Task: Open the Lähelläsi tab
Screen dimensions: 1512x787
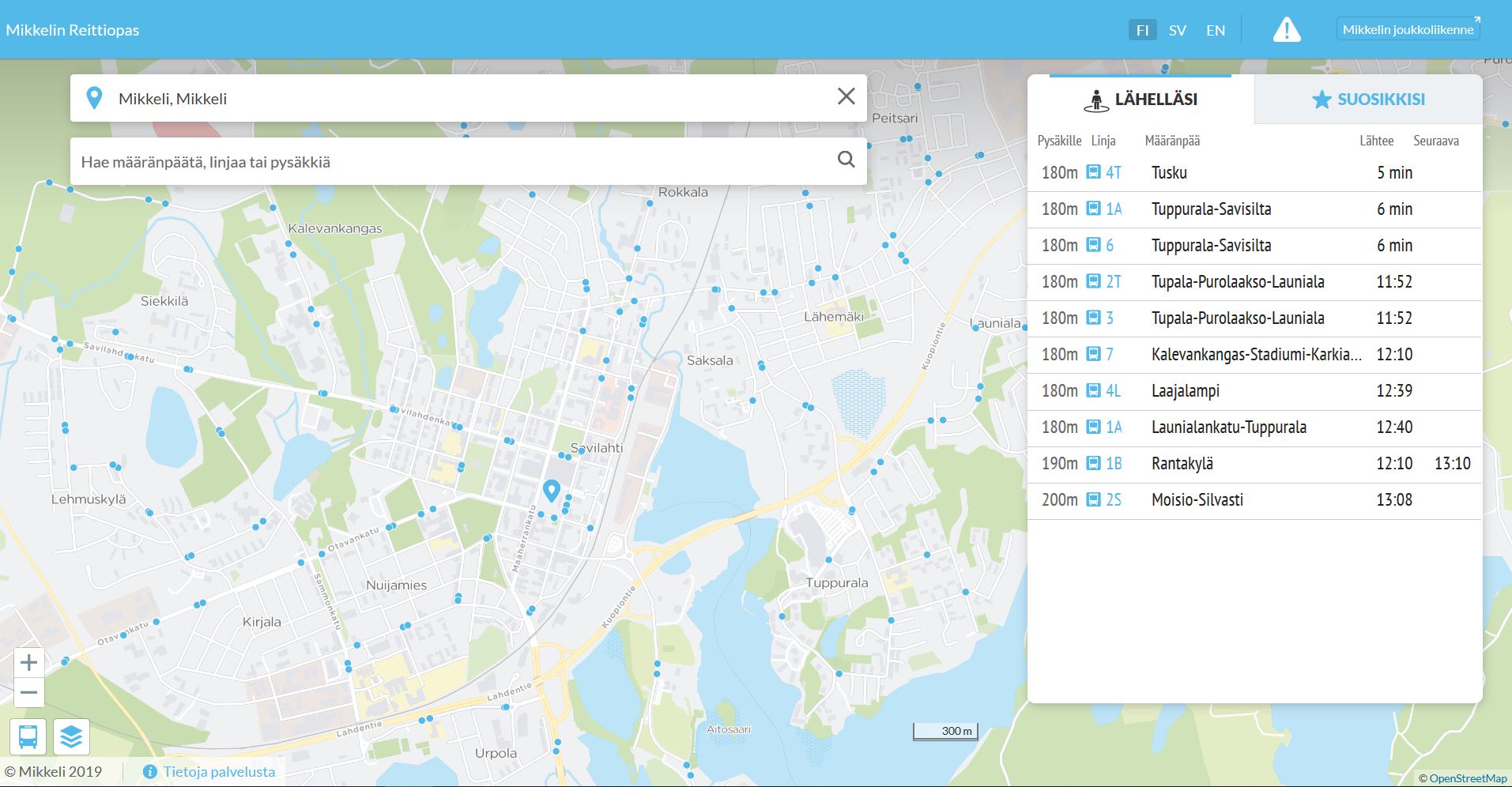Action: click(x=1140, y=100)
